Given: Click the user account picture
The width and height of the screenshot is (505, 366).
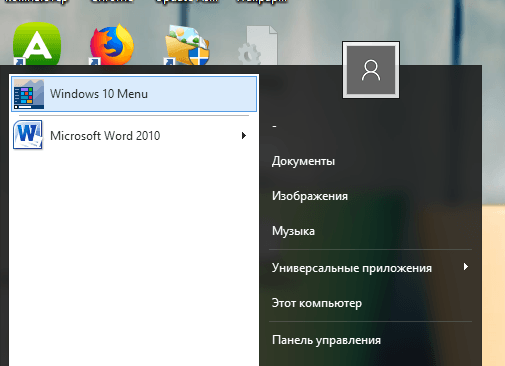Looking at the screenshot, I should (x=371, y=70).
